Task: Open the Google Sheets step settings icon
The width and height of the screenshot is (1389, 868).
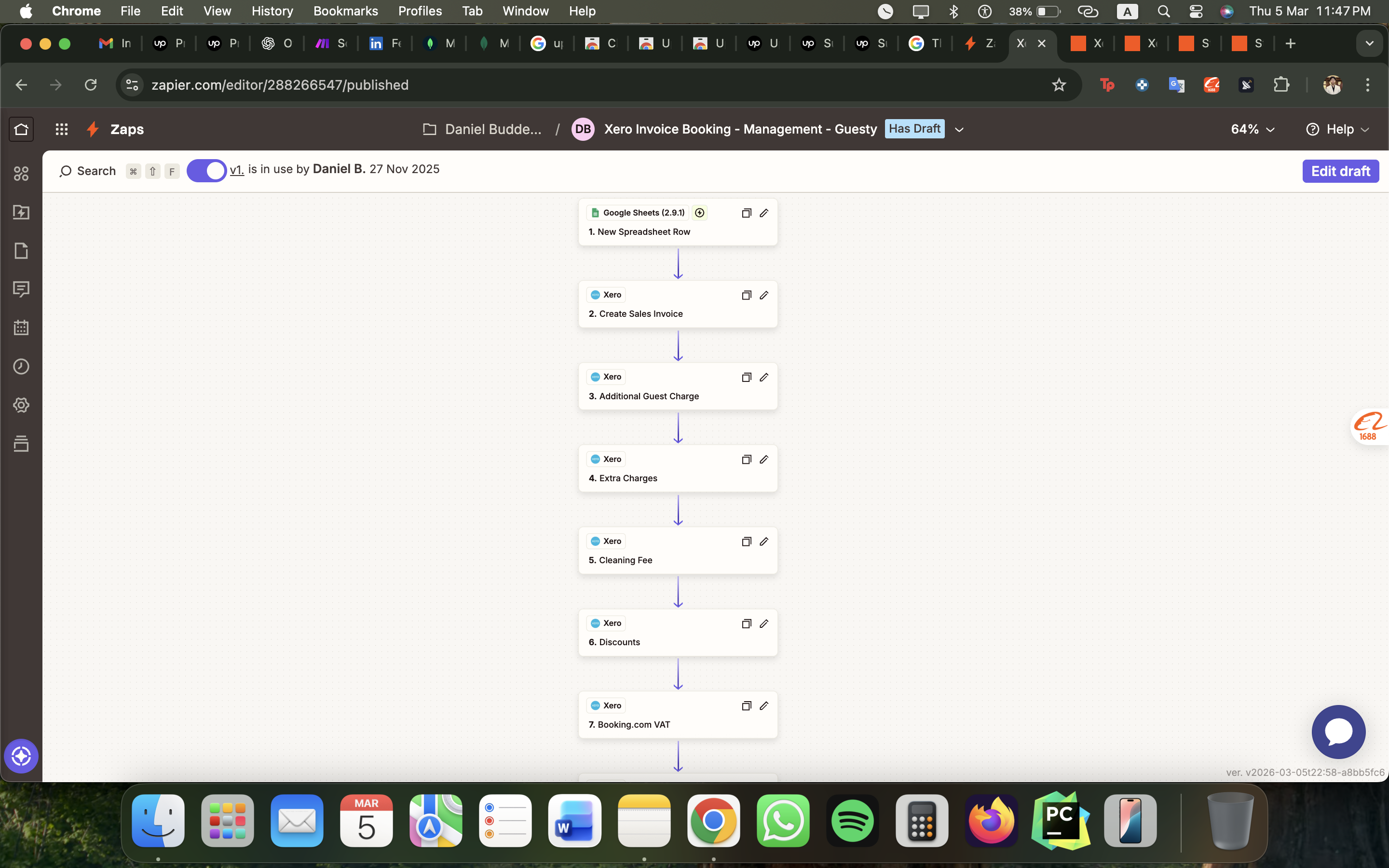Action: (x=699, y=212)
